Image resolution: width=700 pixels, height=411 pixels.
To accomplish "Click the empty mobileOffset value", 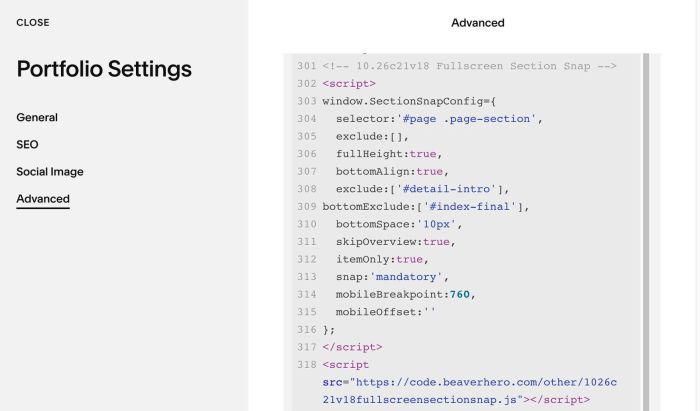I will [x=429, y=312].
